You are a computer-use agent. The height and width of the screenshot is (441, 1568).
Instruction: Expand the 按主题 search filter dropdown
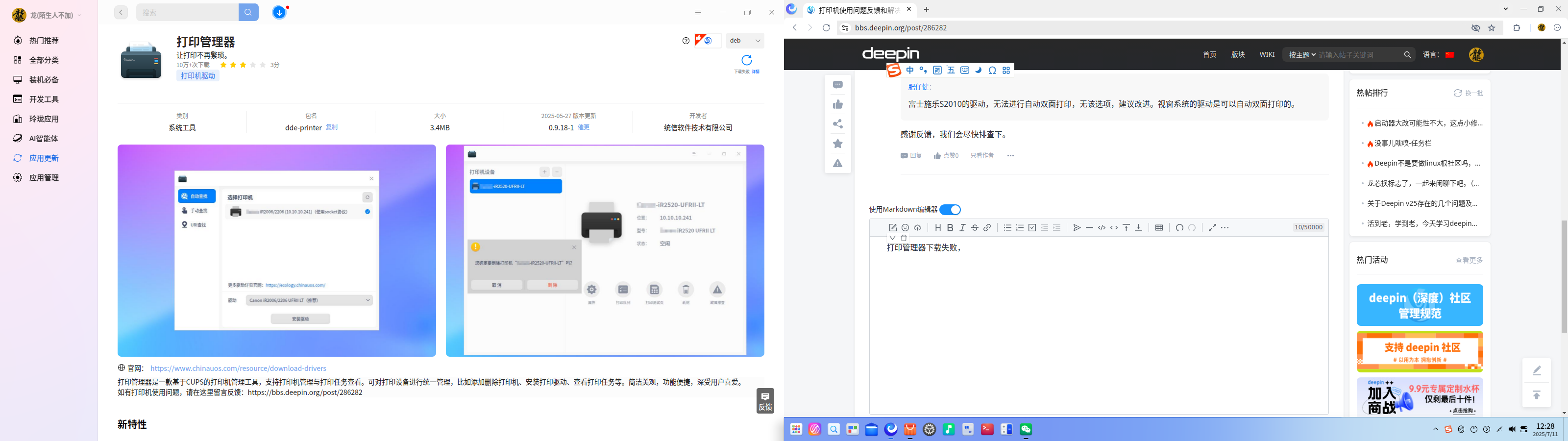tap(1302, 55)
